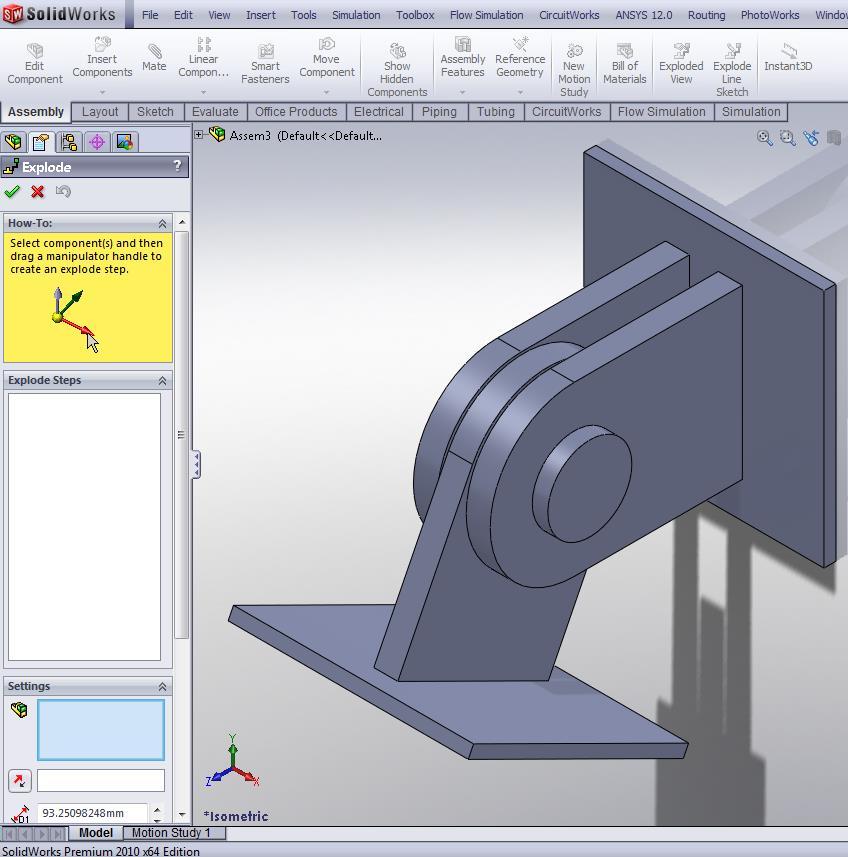Toggle explode direction reverse button
Image resolution: width=848 pixels, height=857 pixels.
click(x=20, y=780)
